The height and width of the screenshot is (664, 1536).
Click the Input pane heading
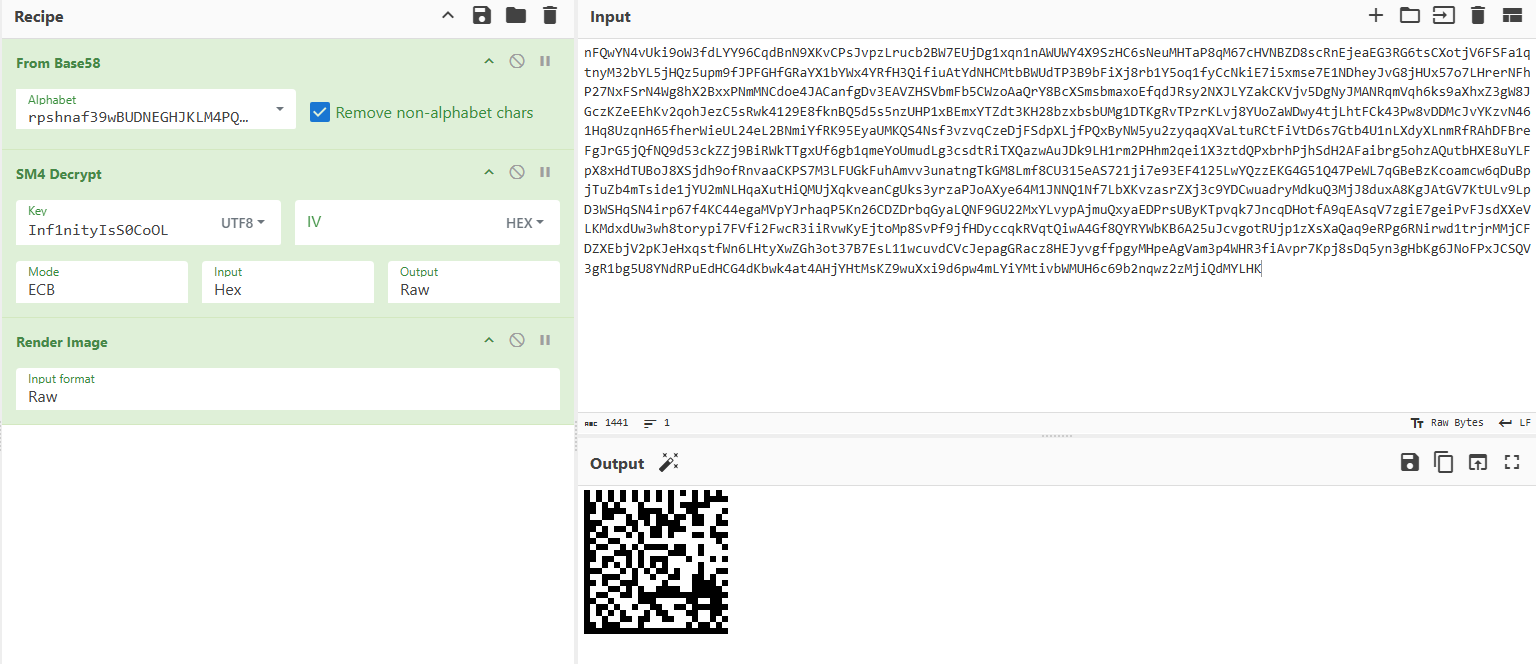610,17
